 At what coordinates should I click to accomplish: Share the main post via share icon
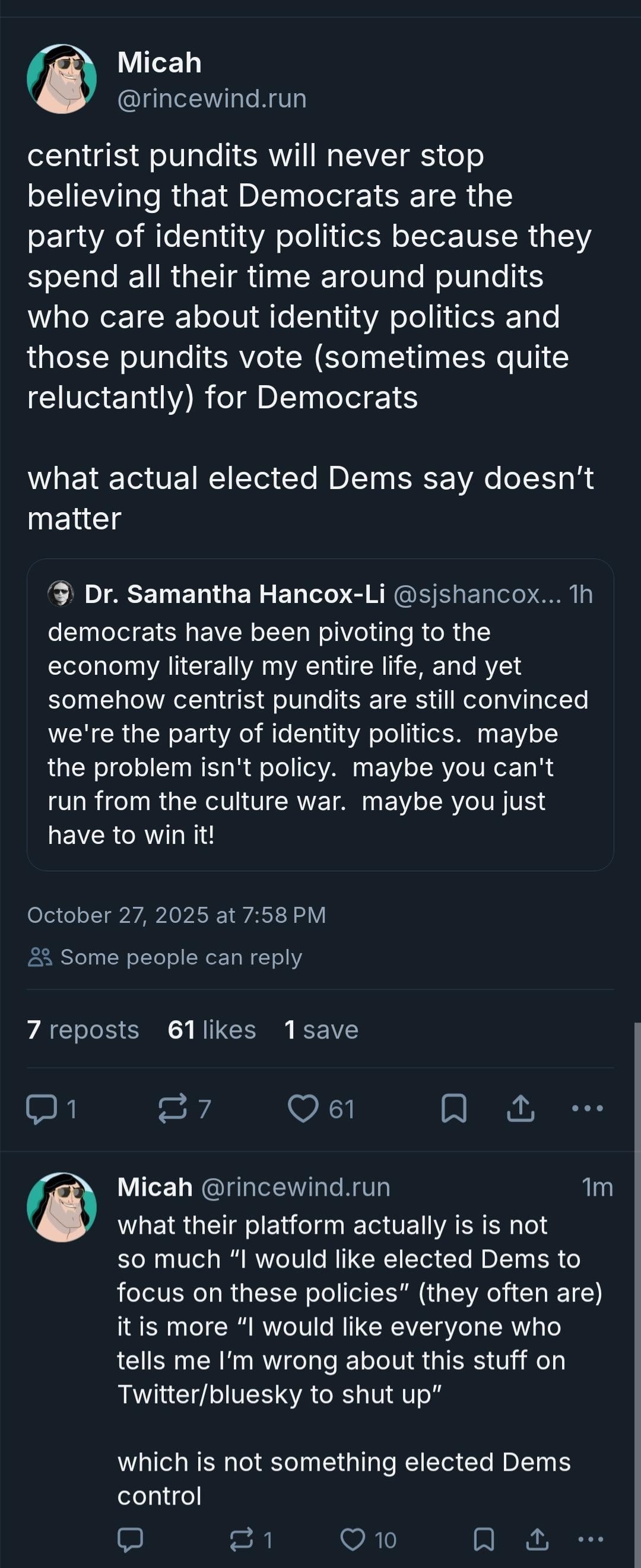point(521,1109)
